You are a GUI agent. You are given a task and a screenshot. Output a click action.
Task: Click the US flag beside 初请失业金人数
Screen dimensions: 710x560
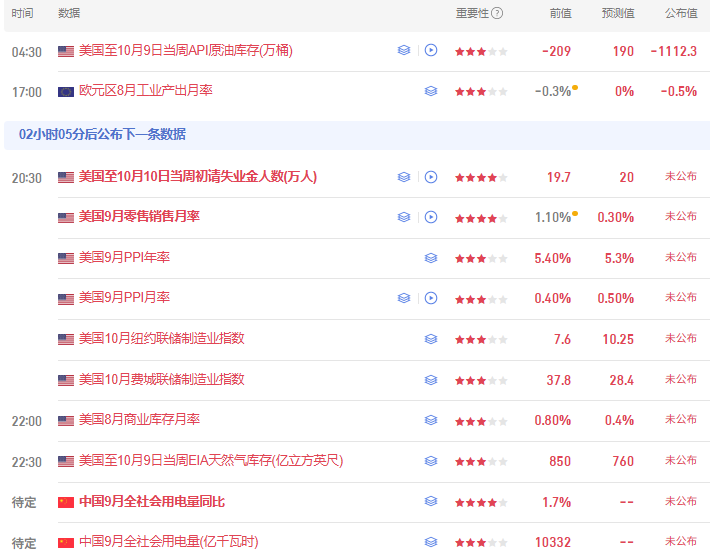[x=66, y=177]
